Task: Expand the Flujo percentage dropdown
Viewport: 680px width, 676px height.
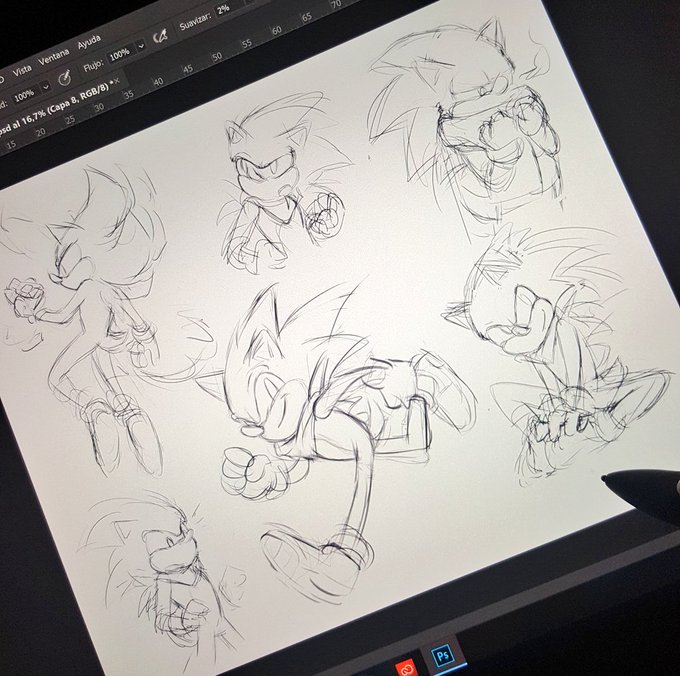Action: point(141,45)
